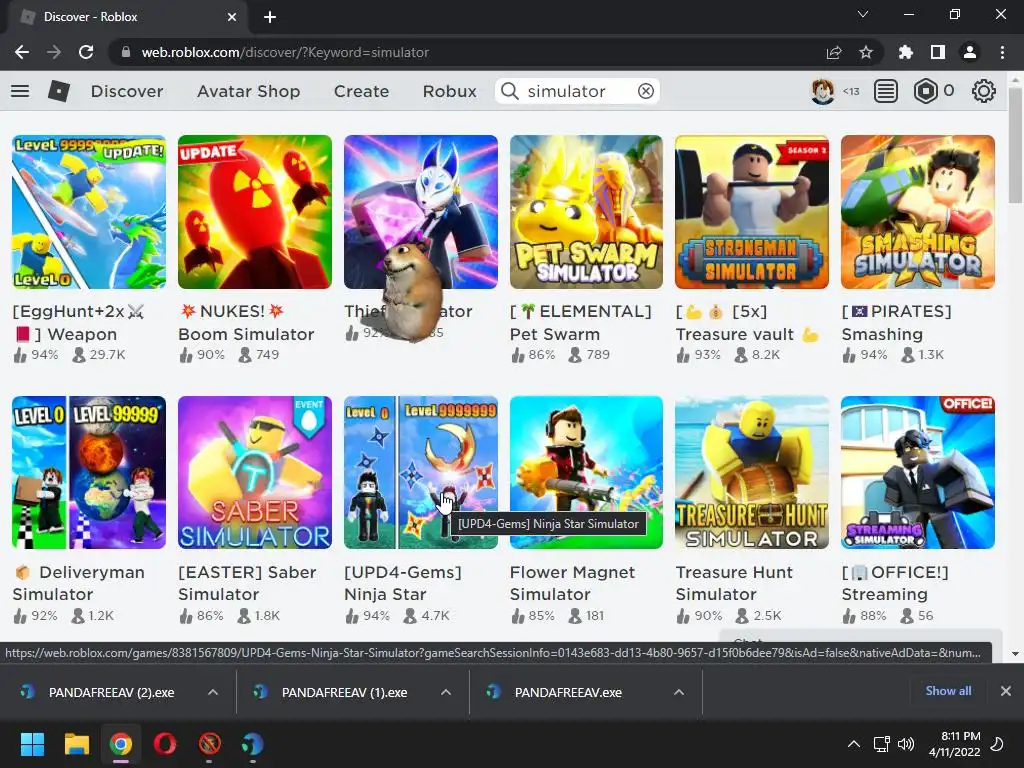Open the Create page
This screenshot has height=768, width=1024.
(361, 91)
